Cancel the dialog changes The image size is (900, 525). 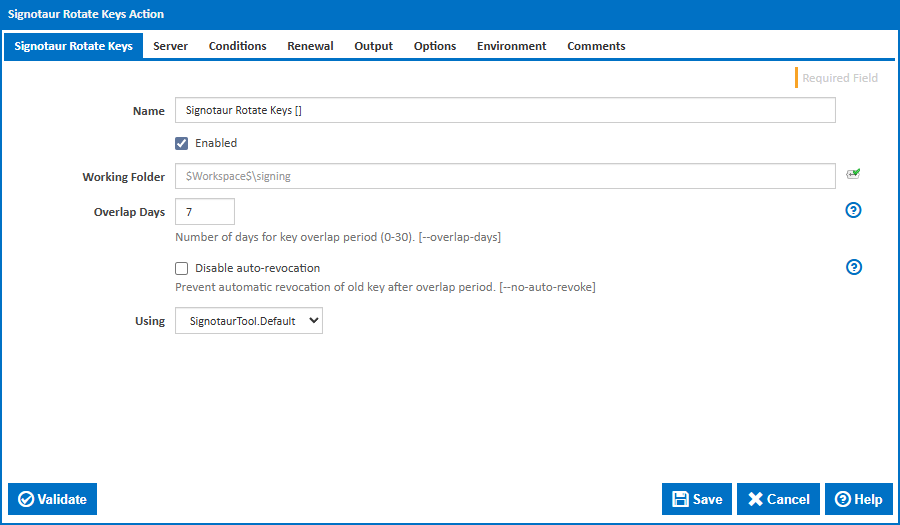(x=778, y=499)
